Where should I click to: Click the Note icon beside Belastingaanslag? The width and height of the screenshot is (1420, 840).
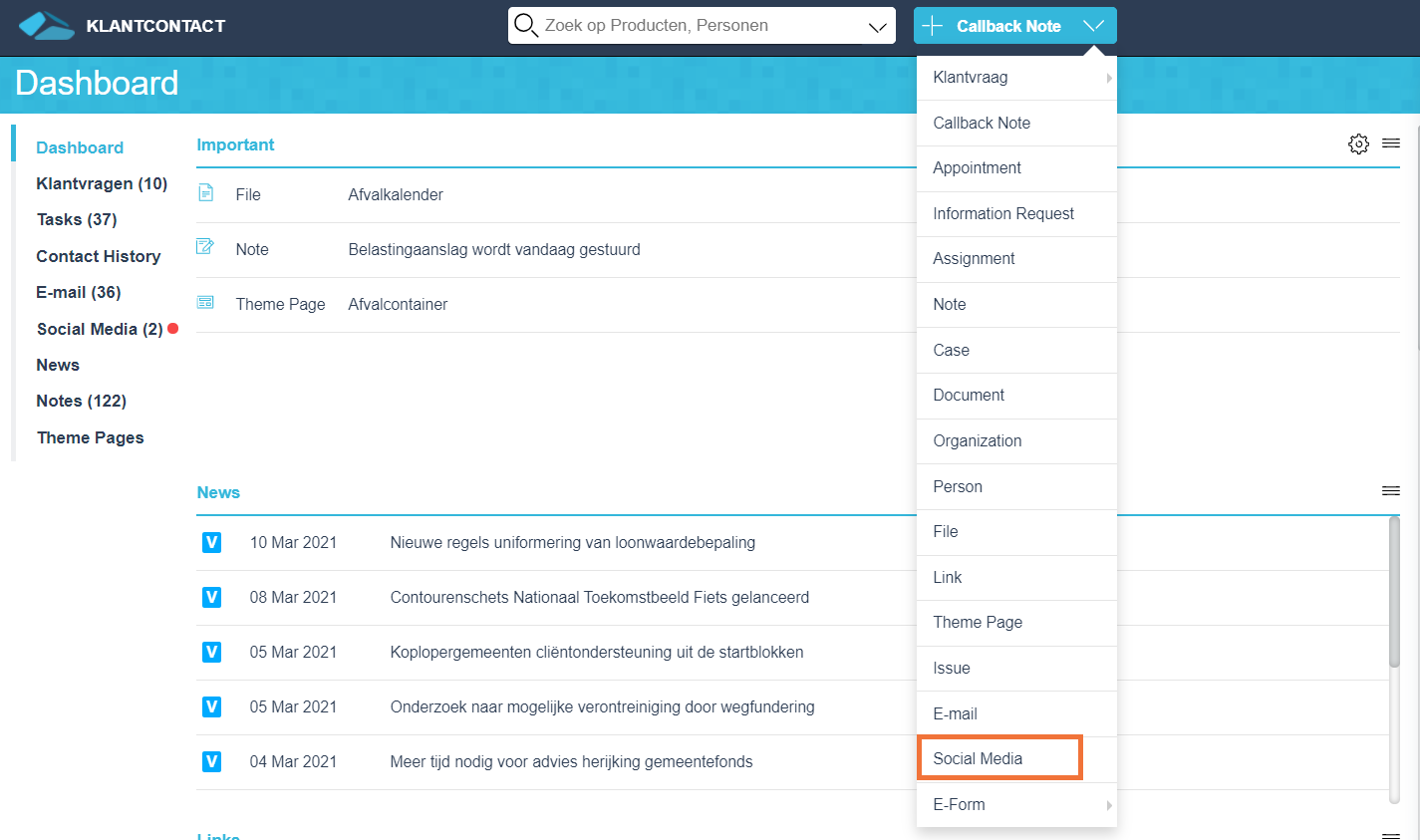click(x=205, y=246)
